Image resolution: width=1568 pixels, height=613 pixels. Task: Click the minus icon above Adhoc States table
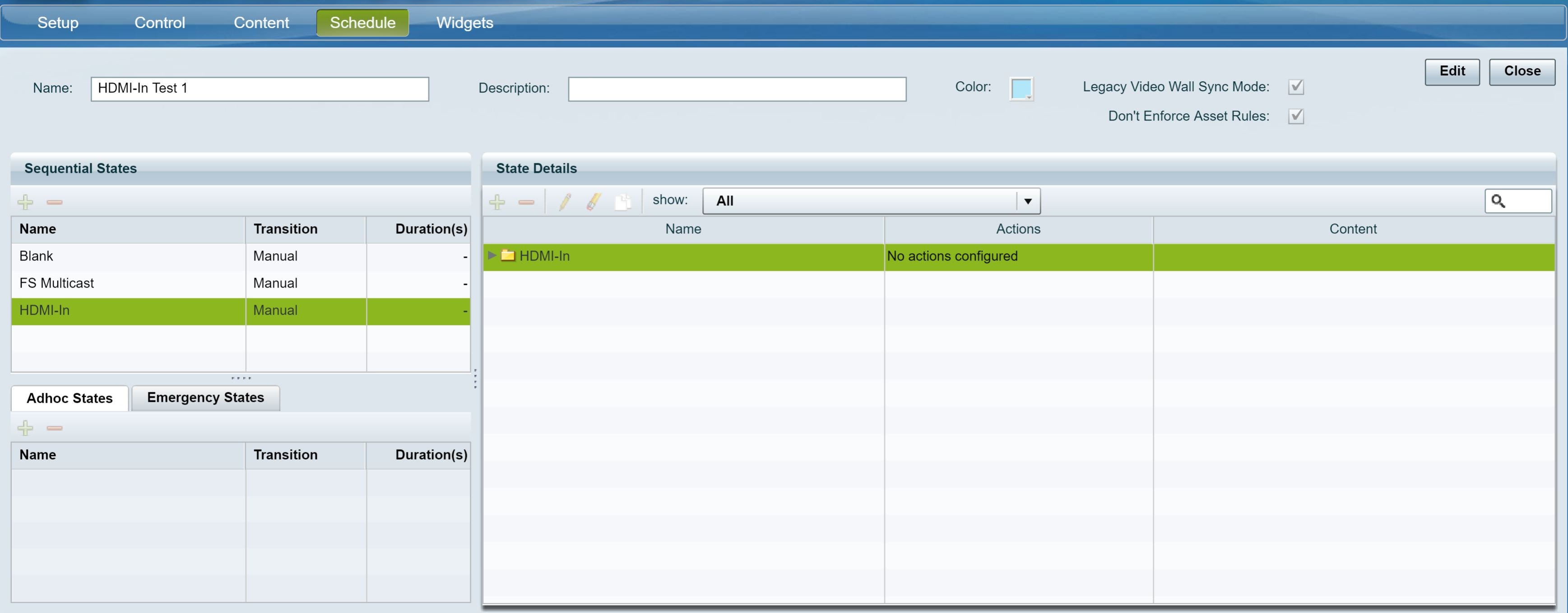pos(54,427)
